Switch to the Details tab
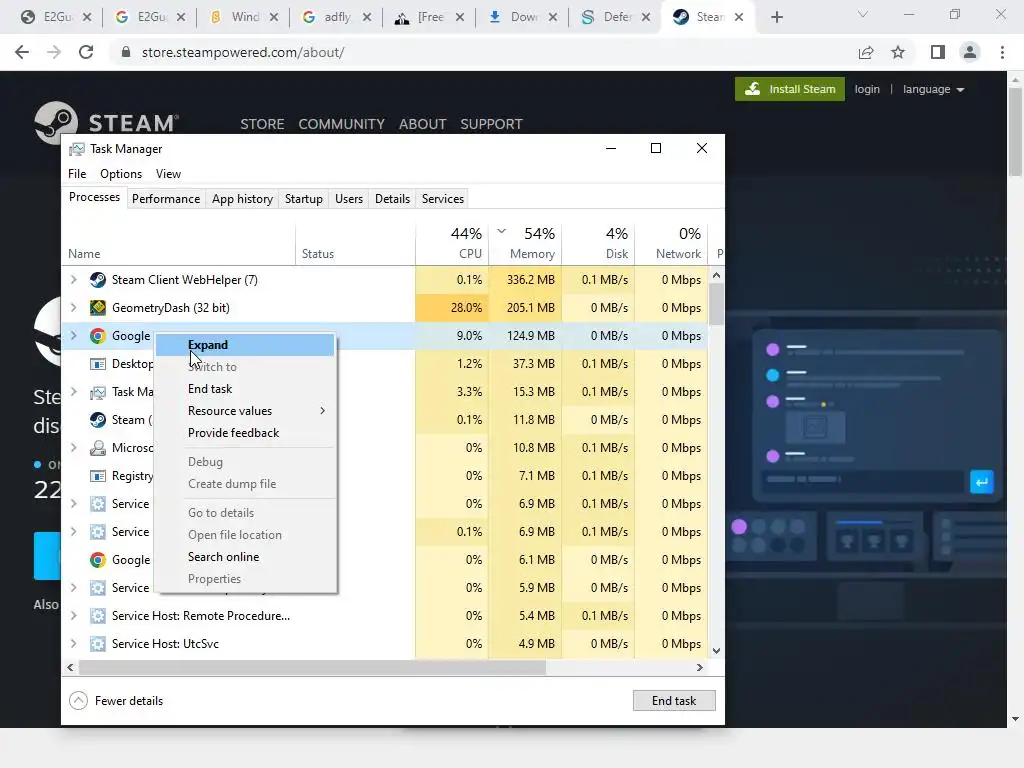 [392, 199]
